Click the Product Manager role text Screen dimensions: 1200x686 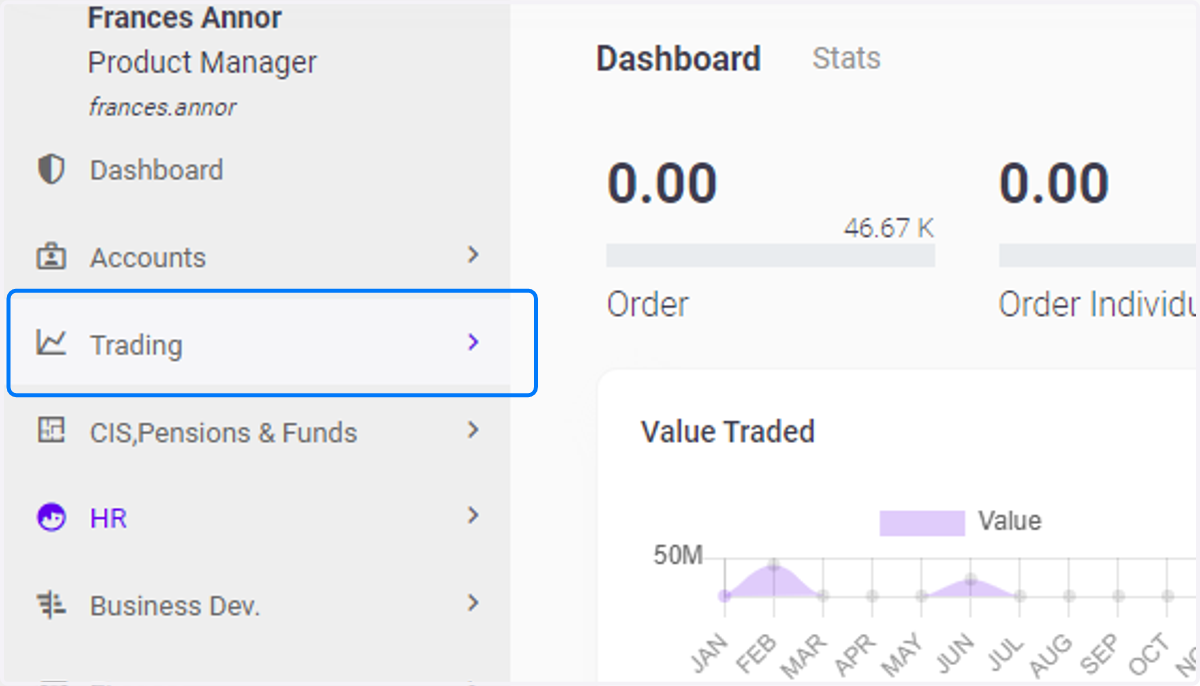point(202,63)
